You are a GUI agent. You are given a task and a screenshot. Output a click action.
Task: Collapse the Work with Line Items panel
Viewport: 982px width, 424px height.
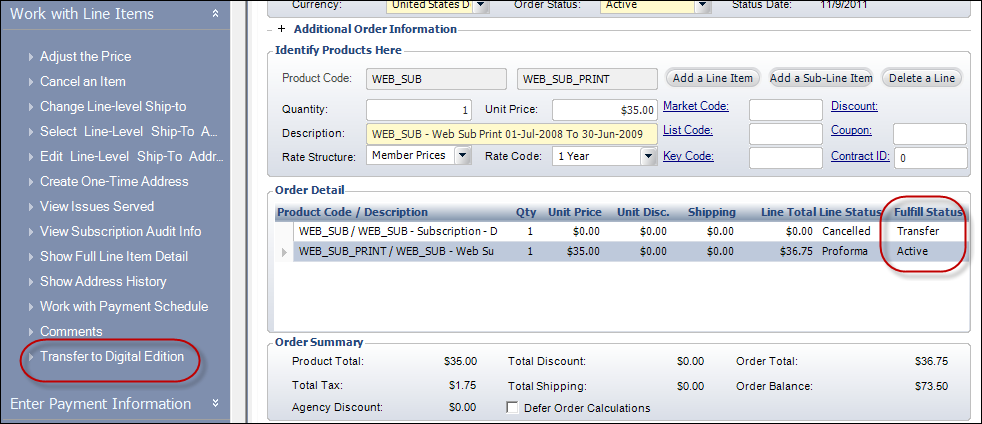(x=216, y=14)
